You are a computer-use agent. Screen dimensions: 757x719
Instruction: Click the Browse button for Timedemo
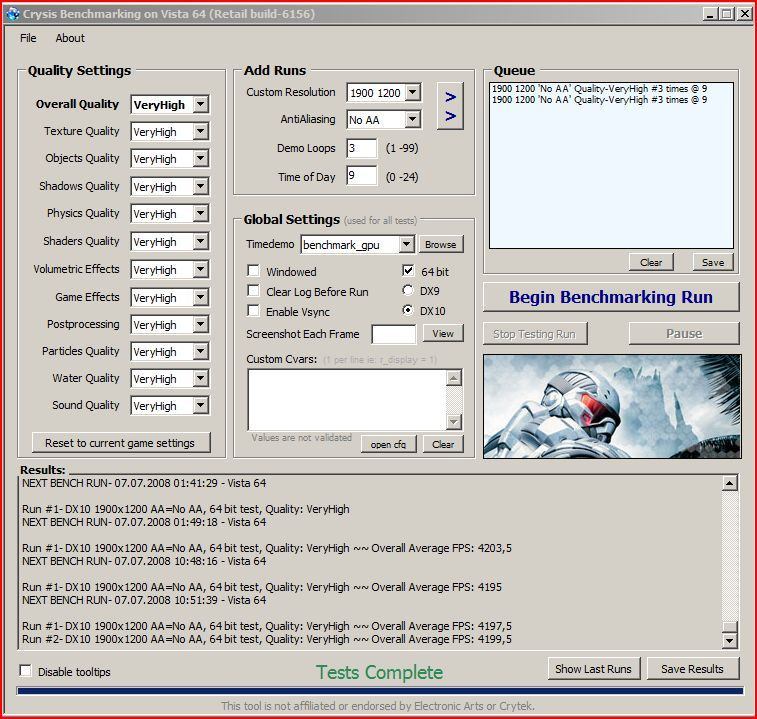click(441, 244)
